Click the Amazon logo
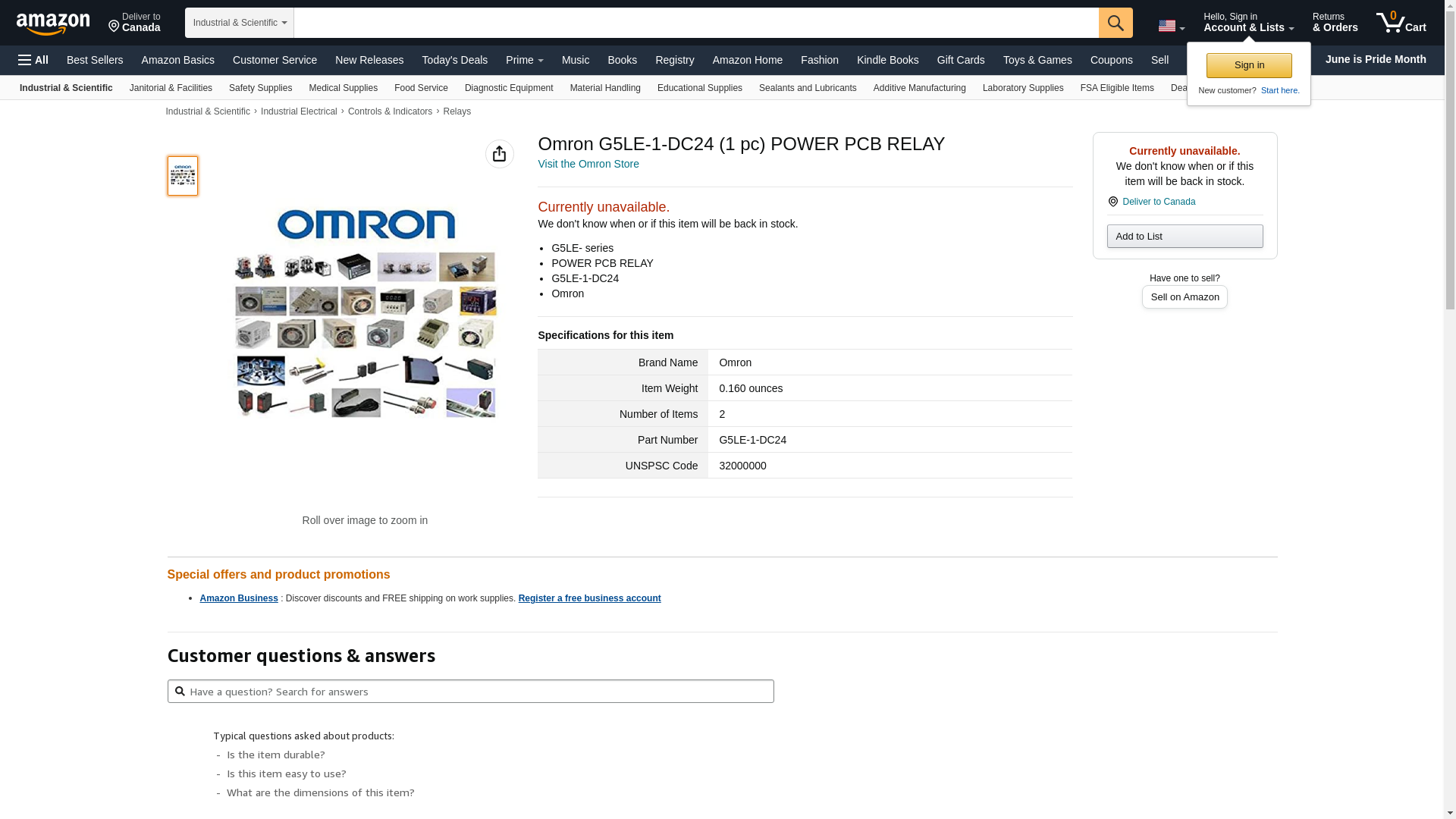This screenshot has width=1456, height=819. (x=53, y=24)
